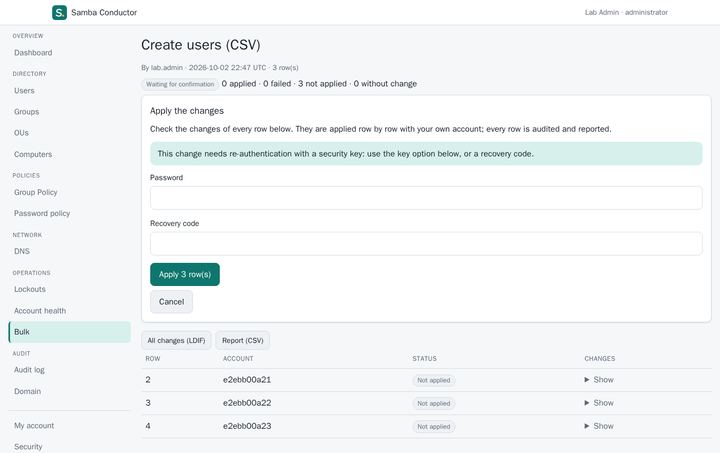Open My account settings
The width and height of the screenshot is (720, 453).
(34, 426)
